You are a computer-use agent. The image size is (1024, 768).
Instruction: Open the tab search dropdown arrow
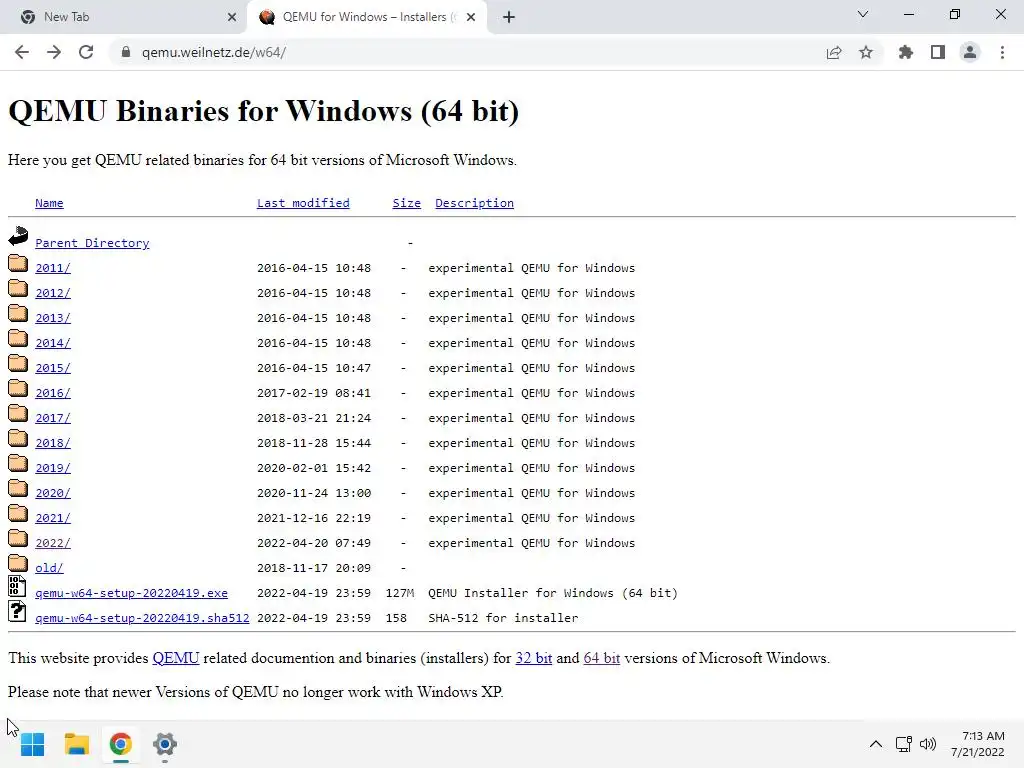(863, 14)
